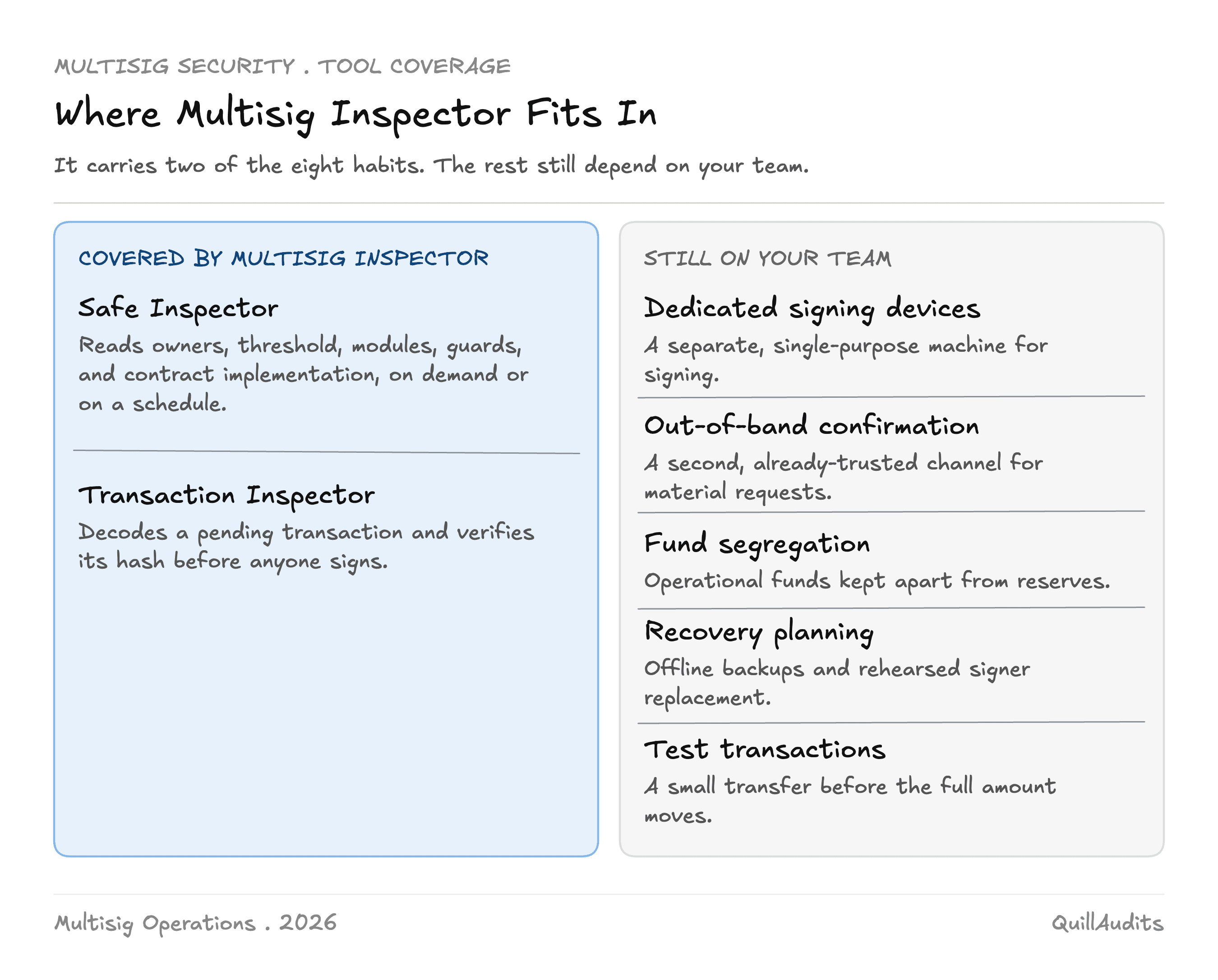Select the already-trusted channel description
Viewport: 1218px width, 980px height.
pyautogui.click(x=844, y=477)
